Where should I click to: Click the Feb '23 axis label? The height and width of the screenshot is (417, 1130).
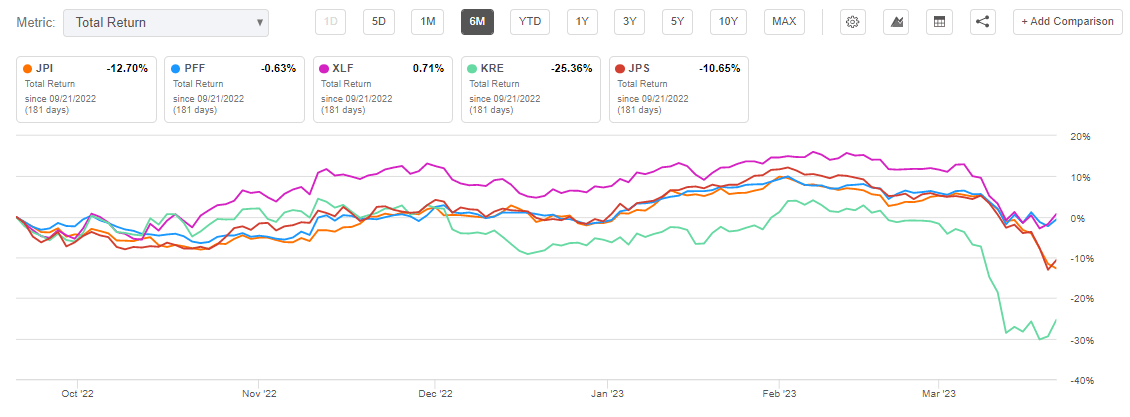(x=780, y=394)
